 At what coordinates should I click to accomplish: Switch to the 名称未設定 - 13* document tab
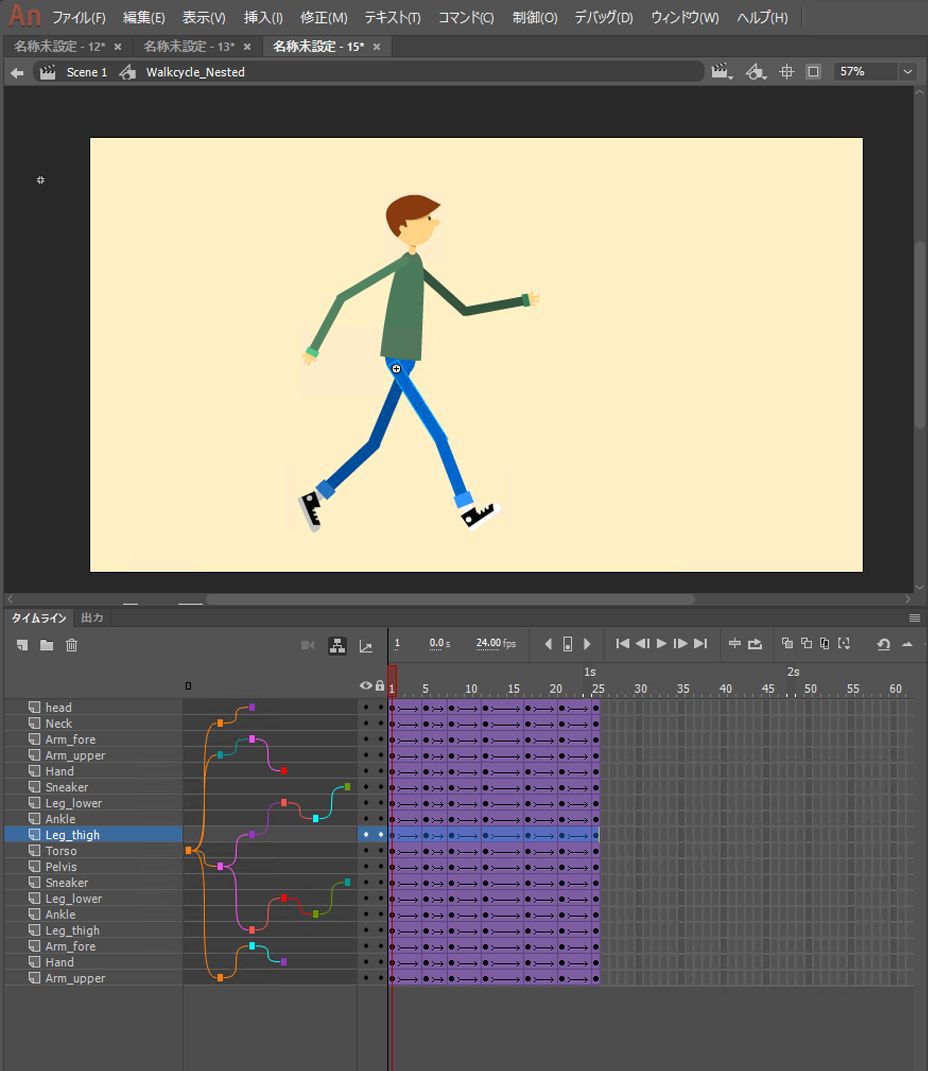coord(189,46)
